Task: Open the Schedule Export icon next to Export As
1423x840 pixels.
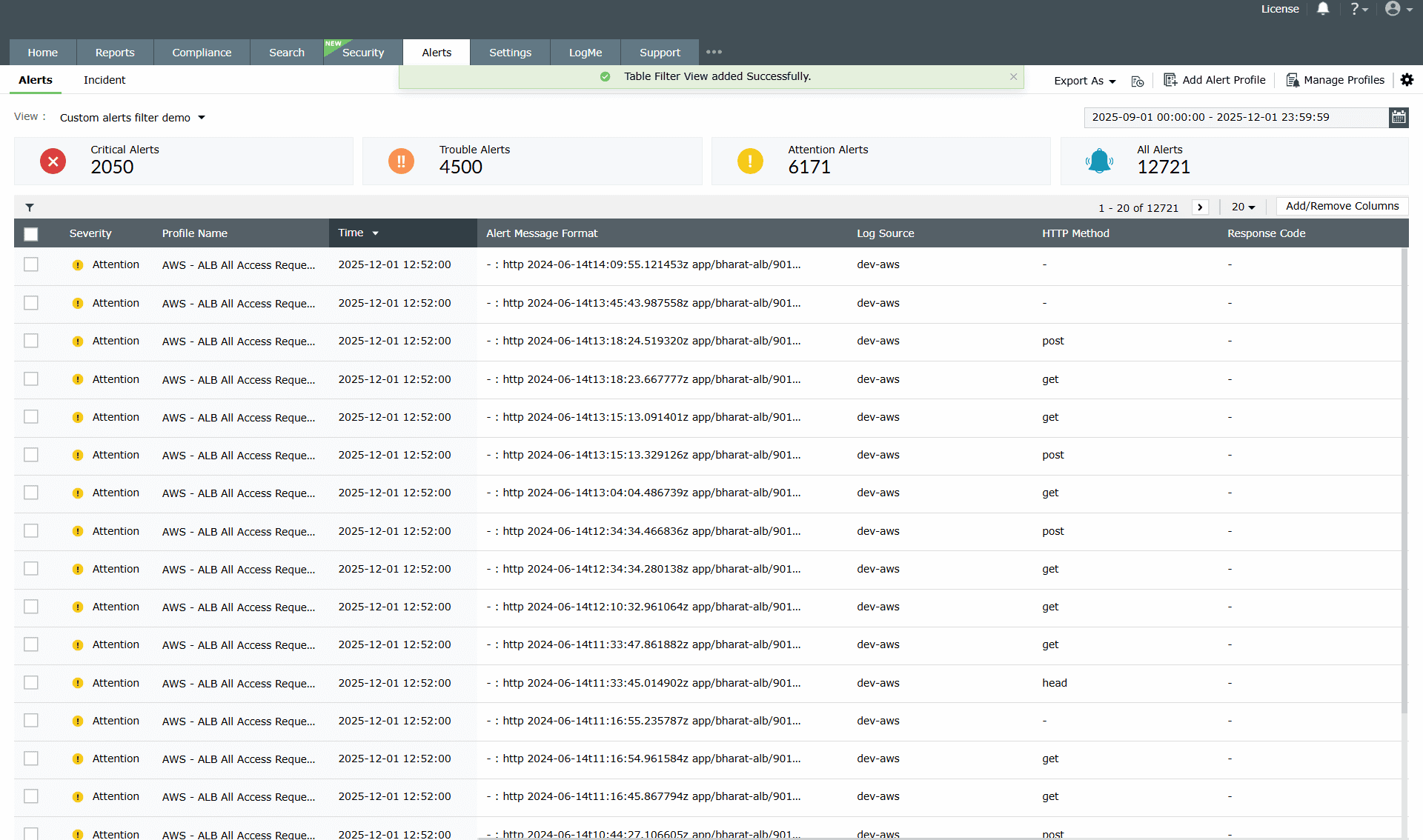Action: click(1138, 81)
